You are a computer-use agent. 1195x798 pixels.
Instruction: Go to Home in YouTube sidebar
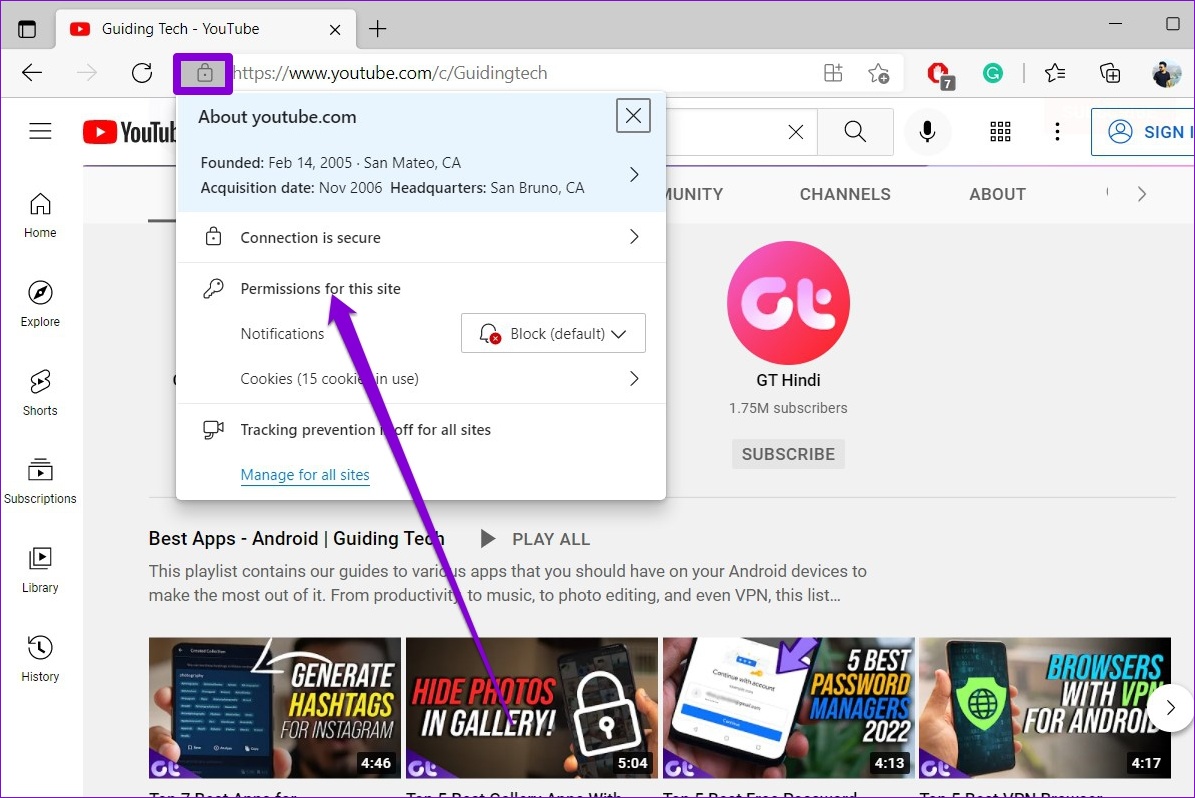pyautogui.click(x=40, y=216)
